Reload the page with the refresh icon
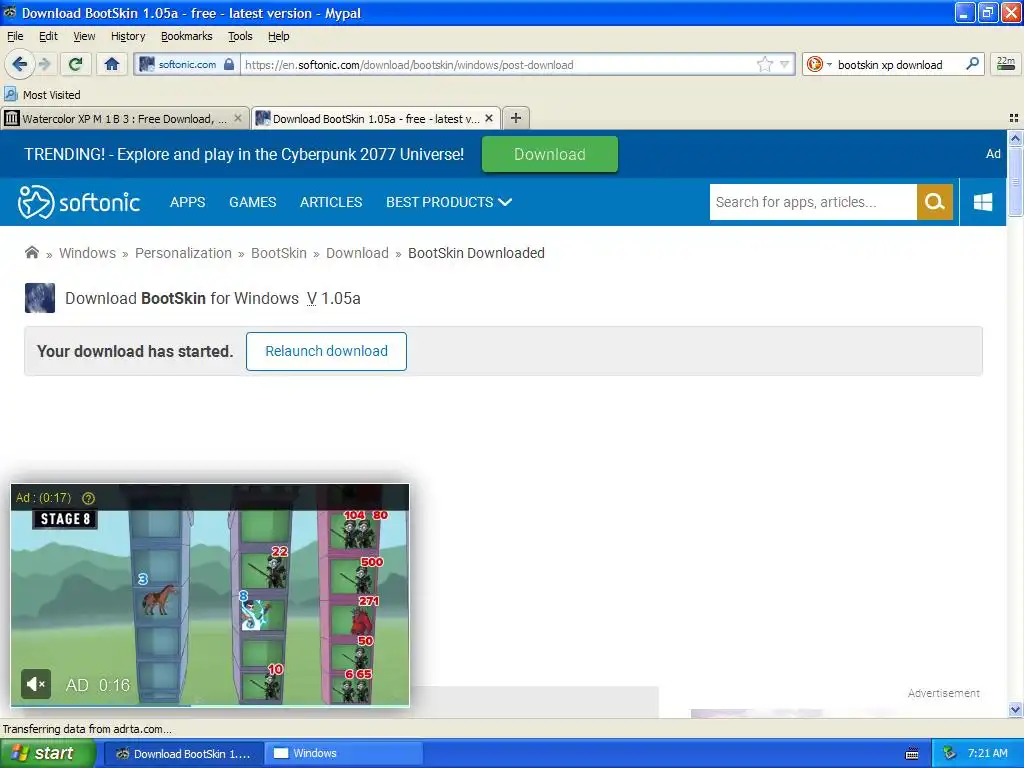Image resolution: width=1024 pixels, height=768 pixels. point(76,64)
